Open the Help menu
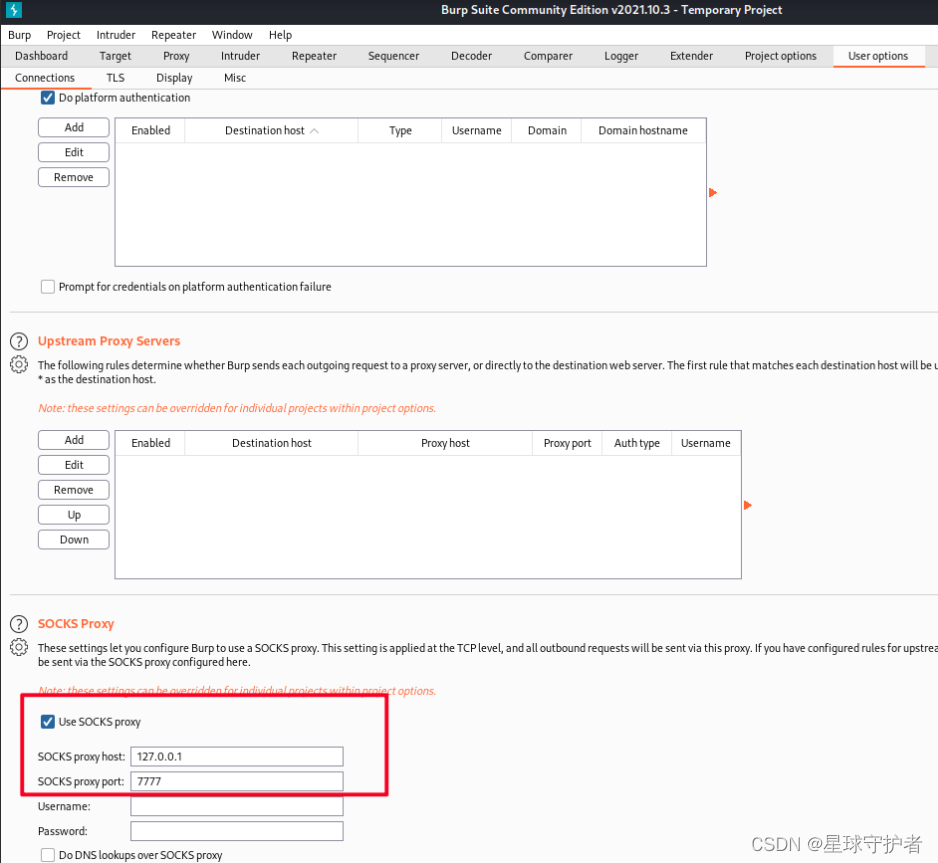The width and height of the screenshot is (938, 863). click(x=280, y=35)
